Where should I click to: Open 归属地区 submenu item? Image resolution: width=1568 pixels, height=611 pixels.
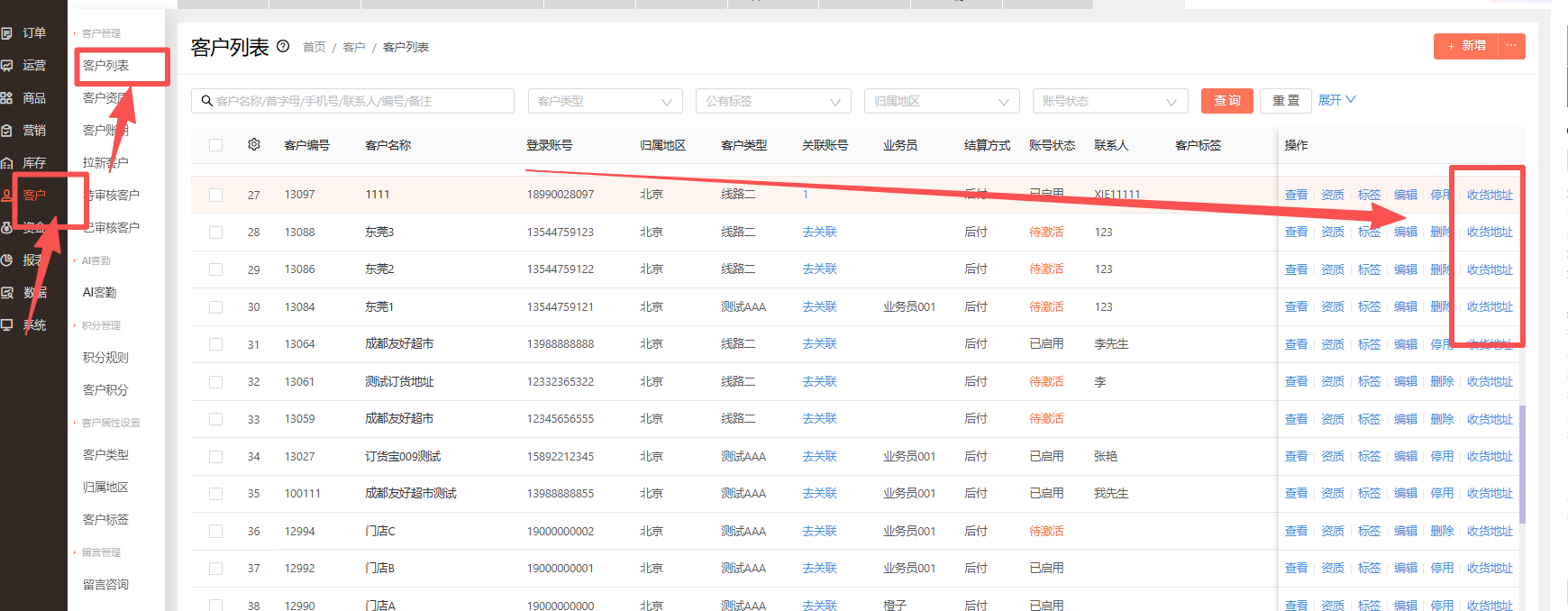(x=105, y=488)
